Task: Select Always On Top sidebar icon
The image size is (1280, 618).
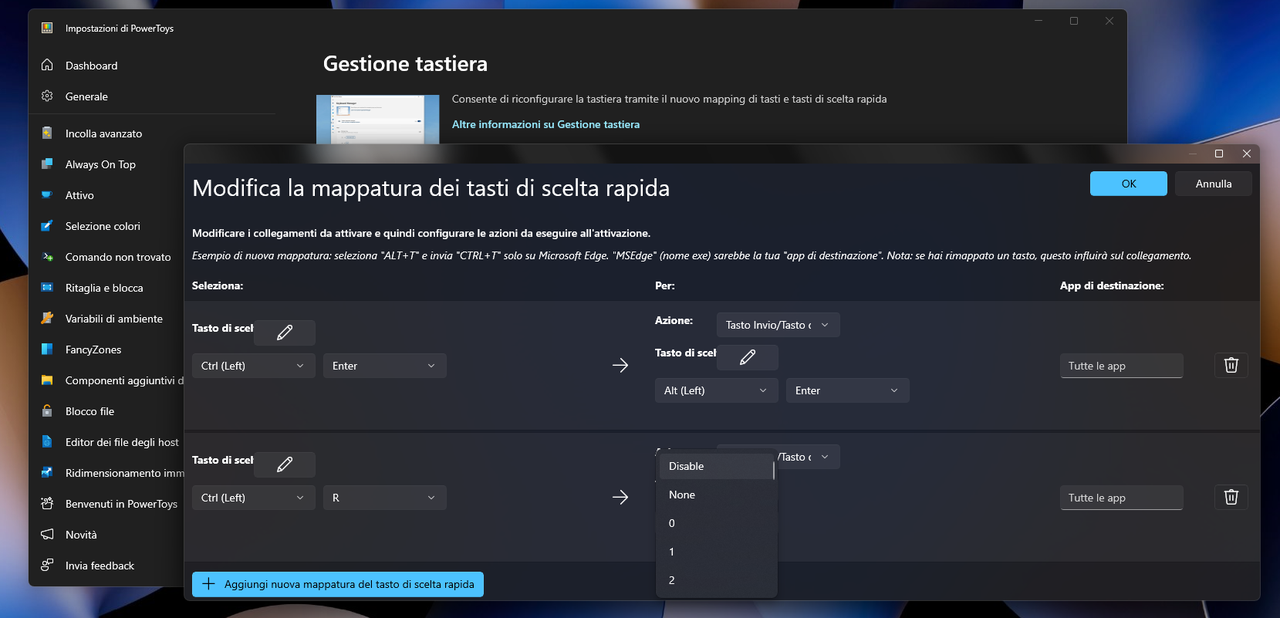Action: click(47, 164)
